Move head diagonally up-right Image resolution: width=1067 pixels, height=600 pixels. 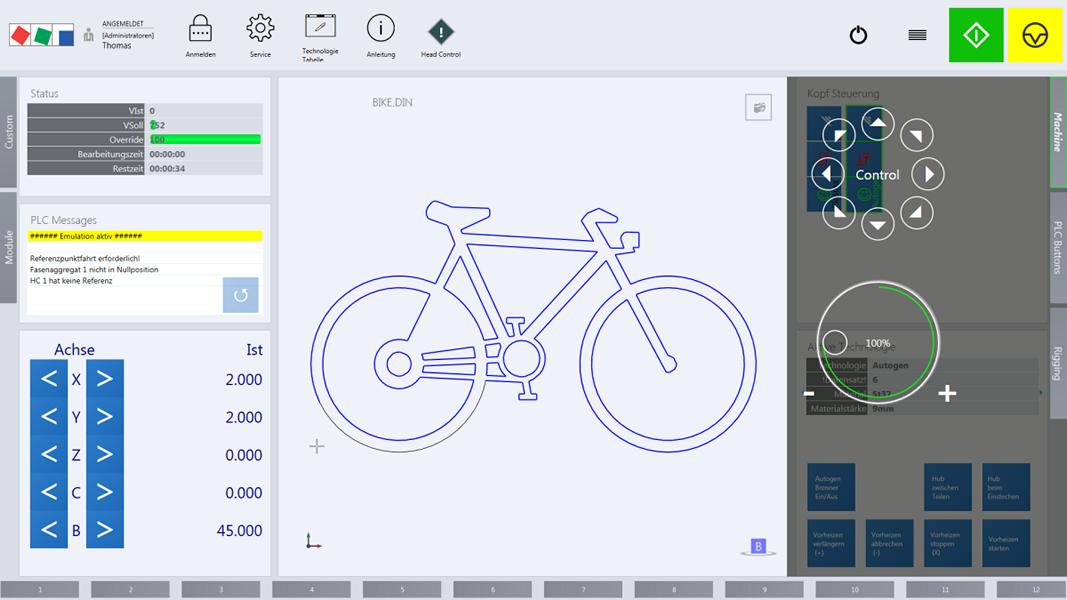tap(917, 135)
